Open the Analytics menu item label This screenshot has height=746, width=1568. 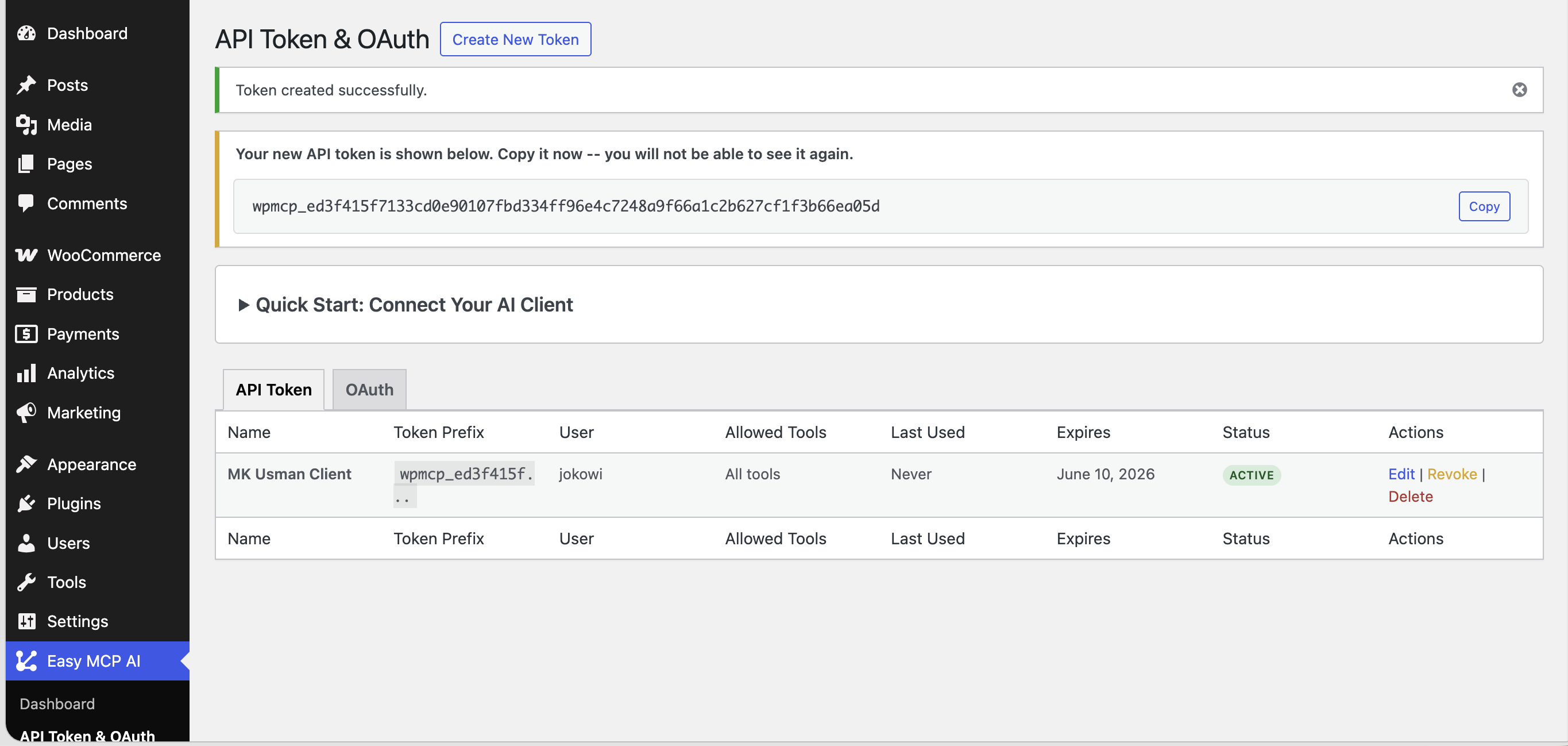pos(80,374)
